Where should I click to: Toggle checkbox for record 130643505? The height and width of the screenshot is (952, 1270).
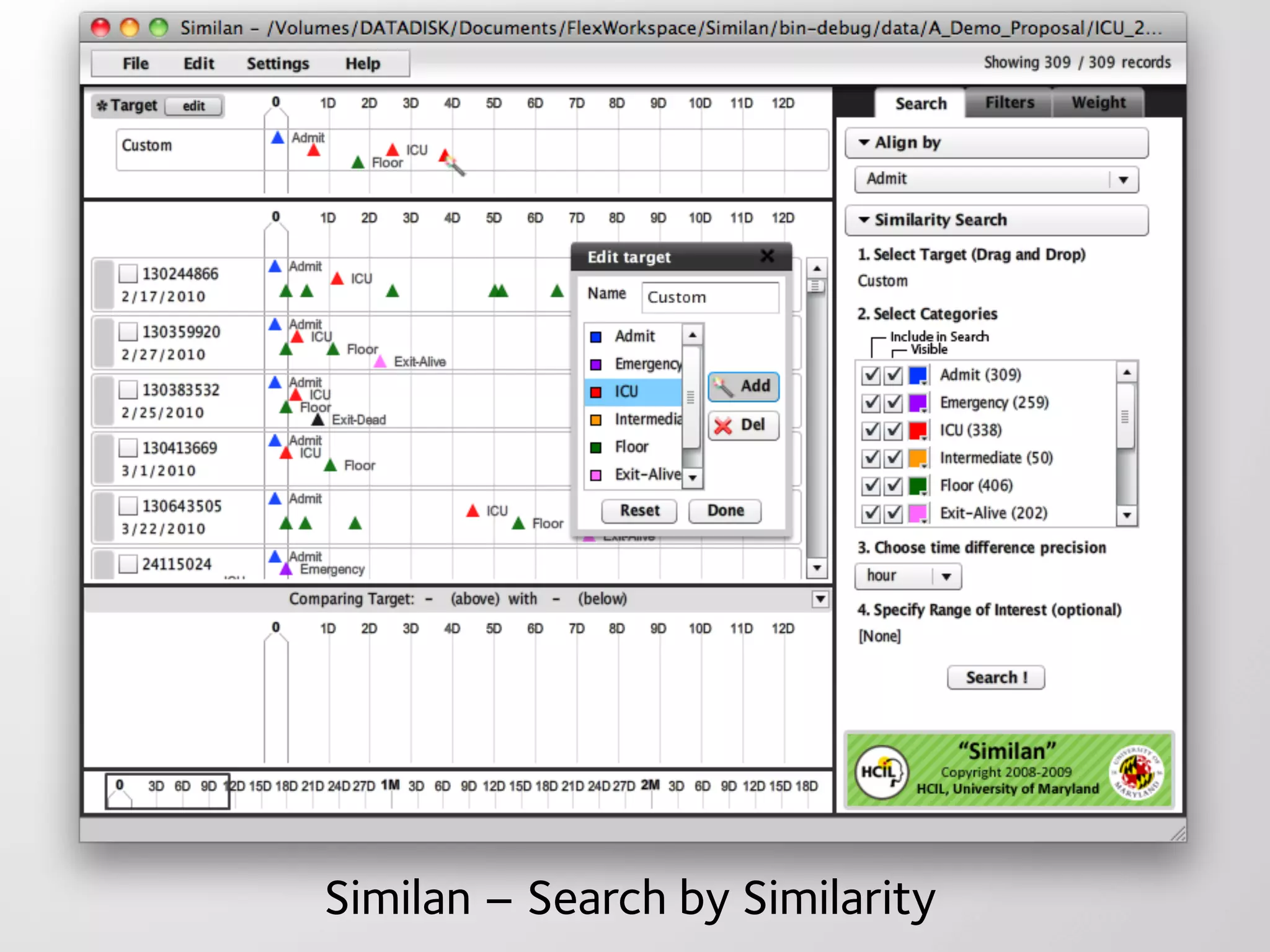128,506
